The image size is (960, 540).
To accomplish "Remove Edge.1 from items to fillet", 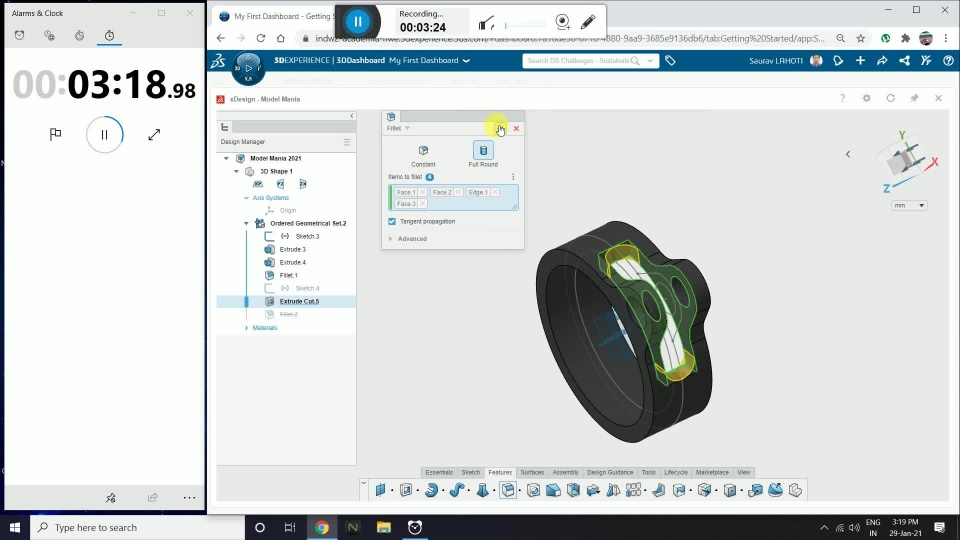I will (x=495, y=192).
